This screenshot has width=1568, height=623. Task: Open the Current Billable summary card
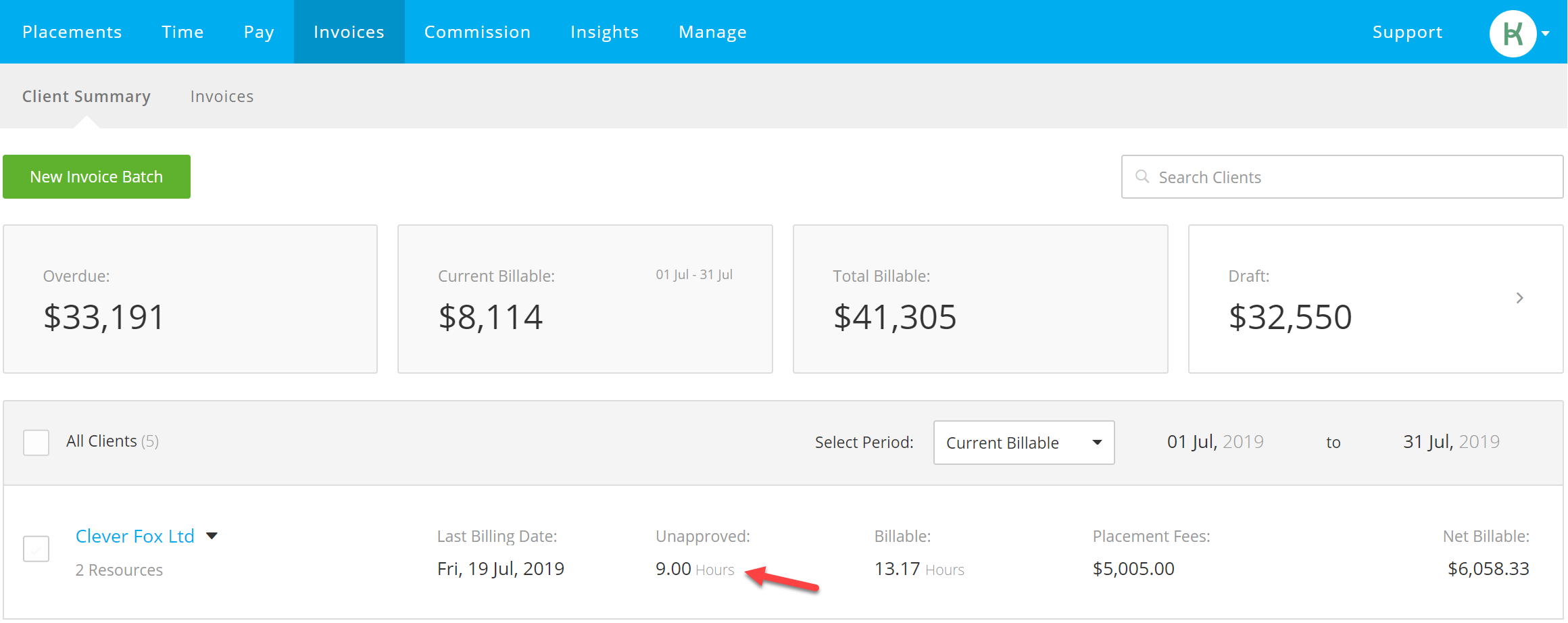(x=585, y=299)
